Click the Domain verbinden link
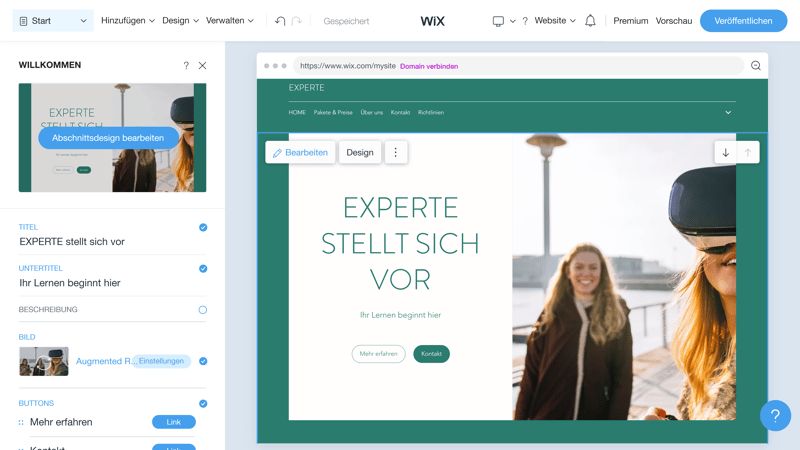 tap(429, 66)
